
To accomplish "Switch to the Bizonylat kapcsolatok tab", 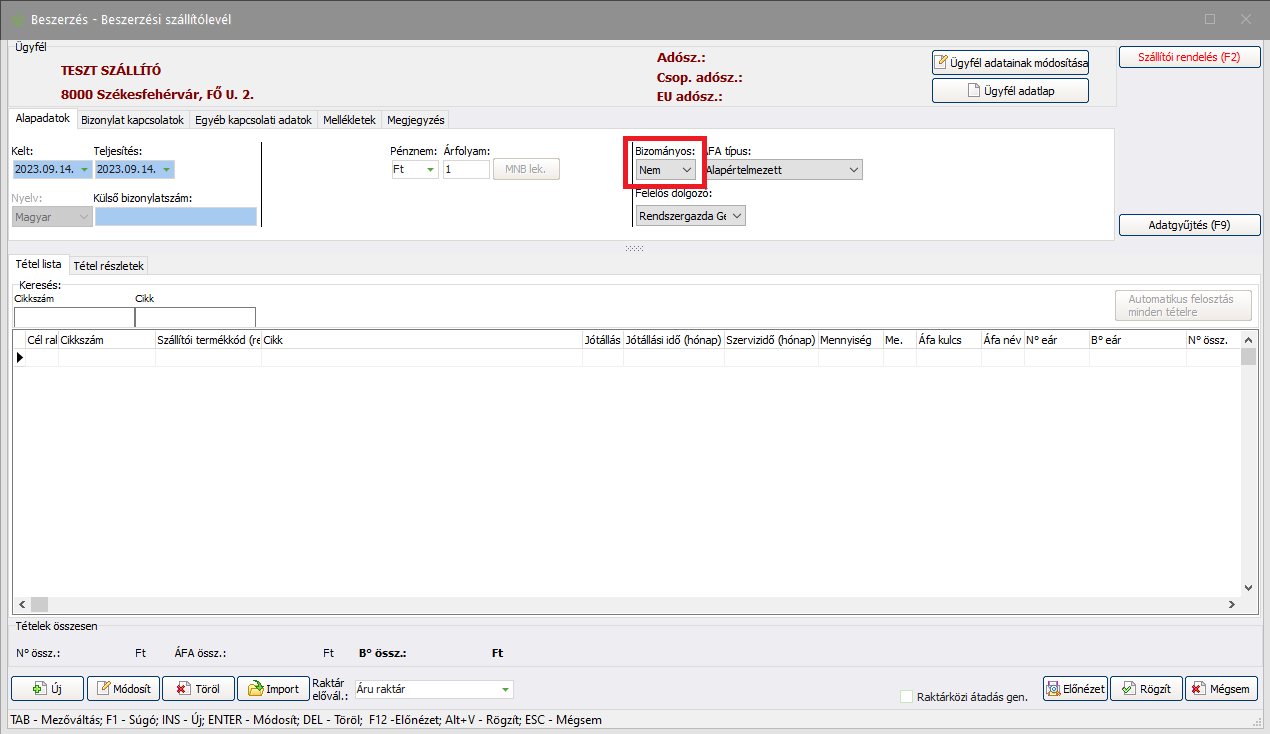I will 132,119.
